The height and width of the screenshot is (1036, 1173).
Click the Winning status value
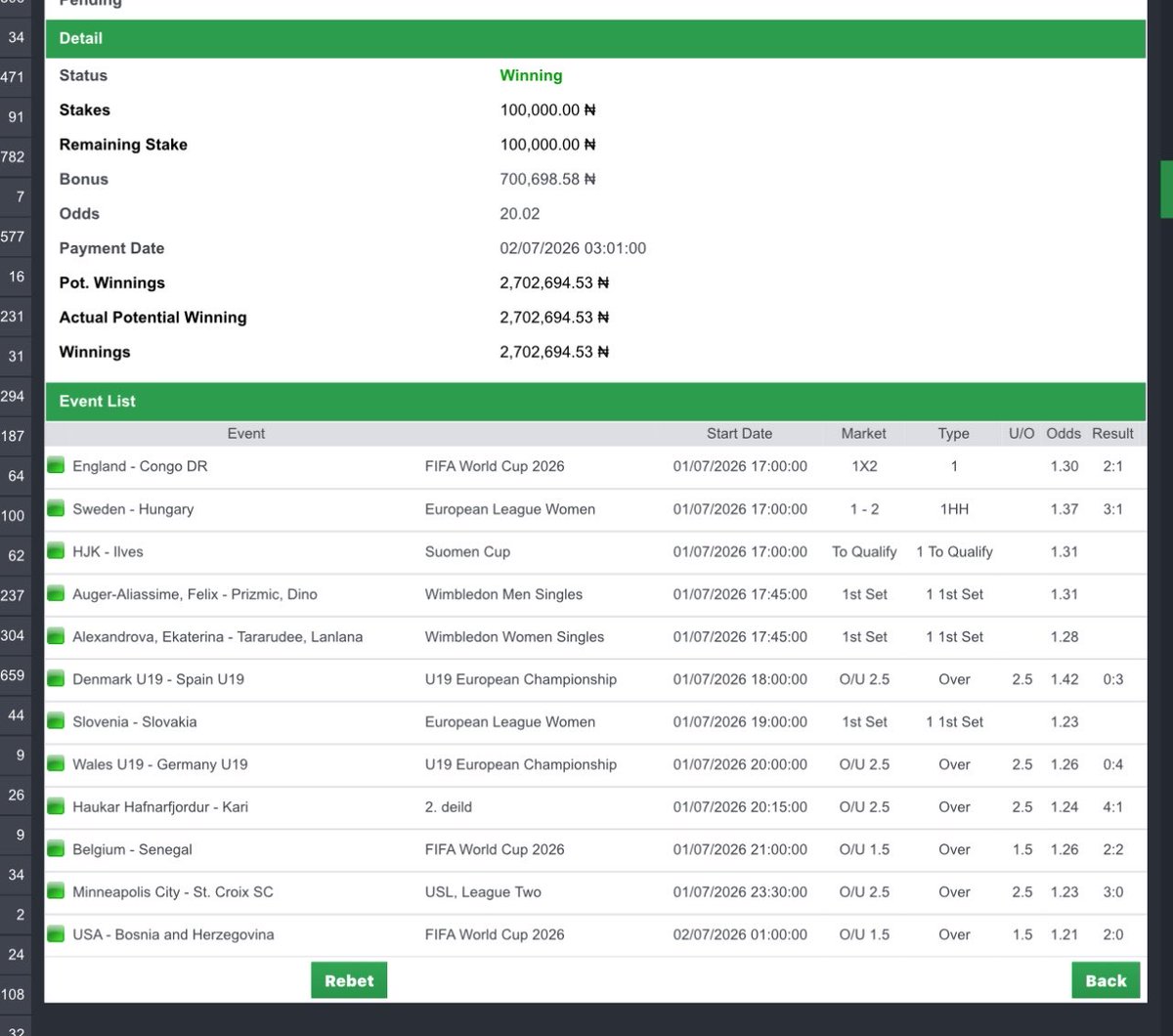coord(531,75)
